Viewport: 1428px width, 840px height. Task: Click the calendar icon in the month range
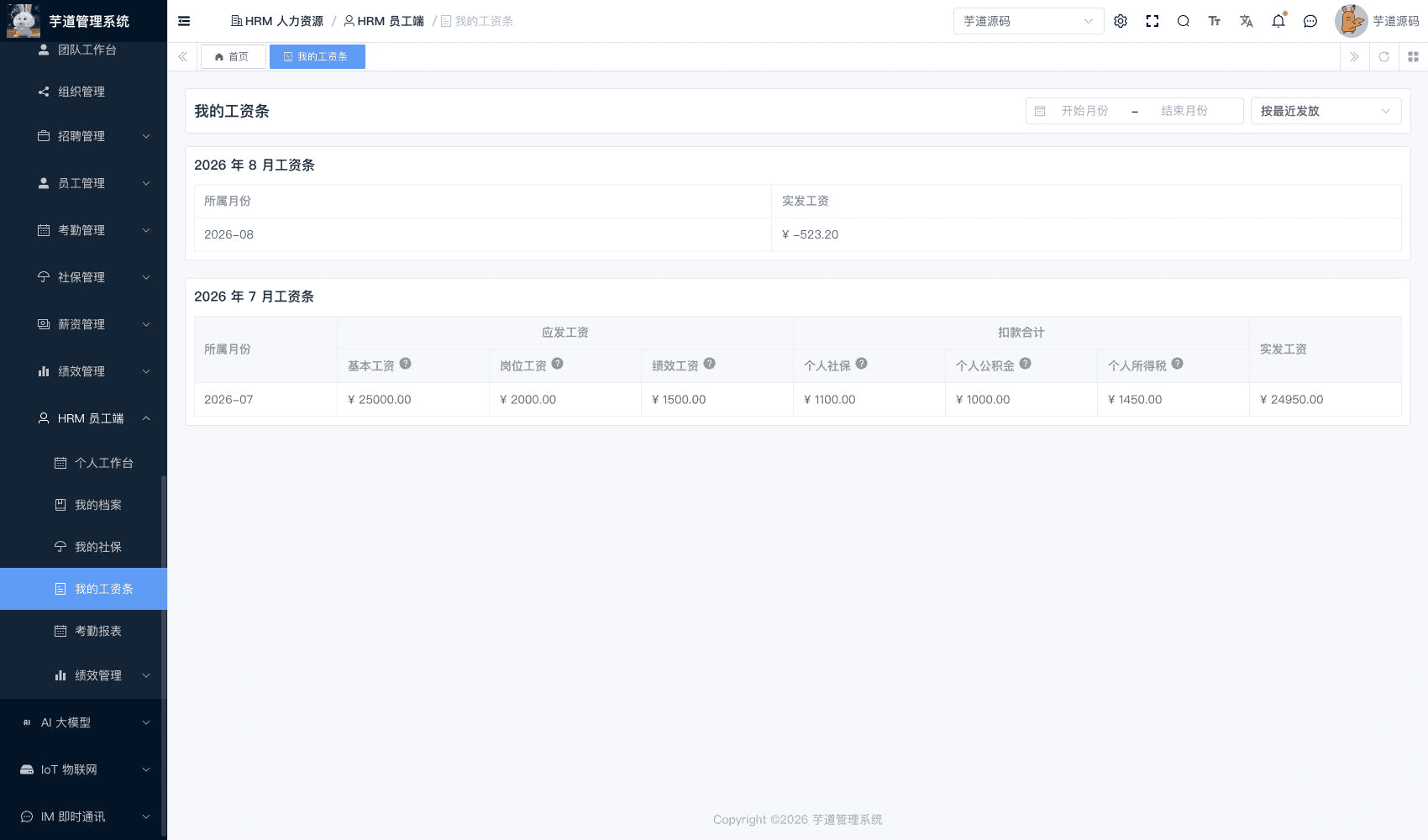click(1040, 111)
